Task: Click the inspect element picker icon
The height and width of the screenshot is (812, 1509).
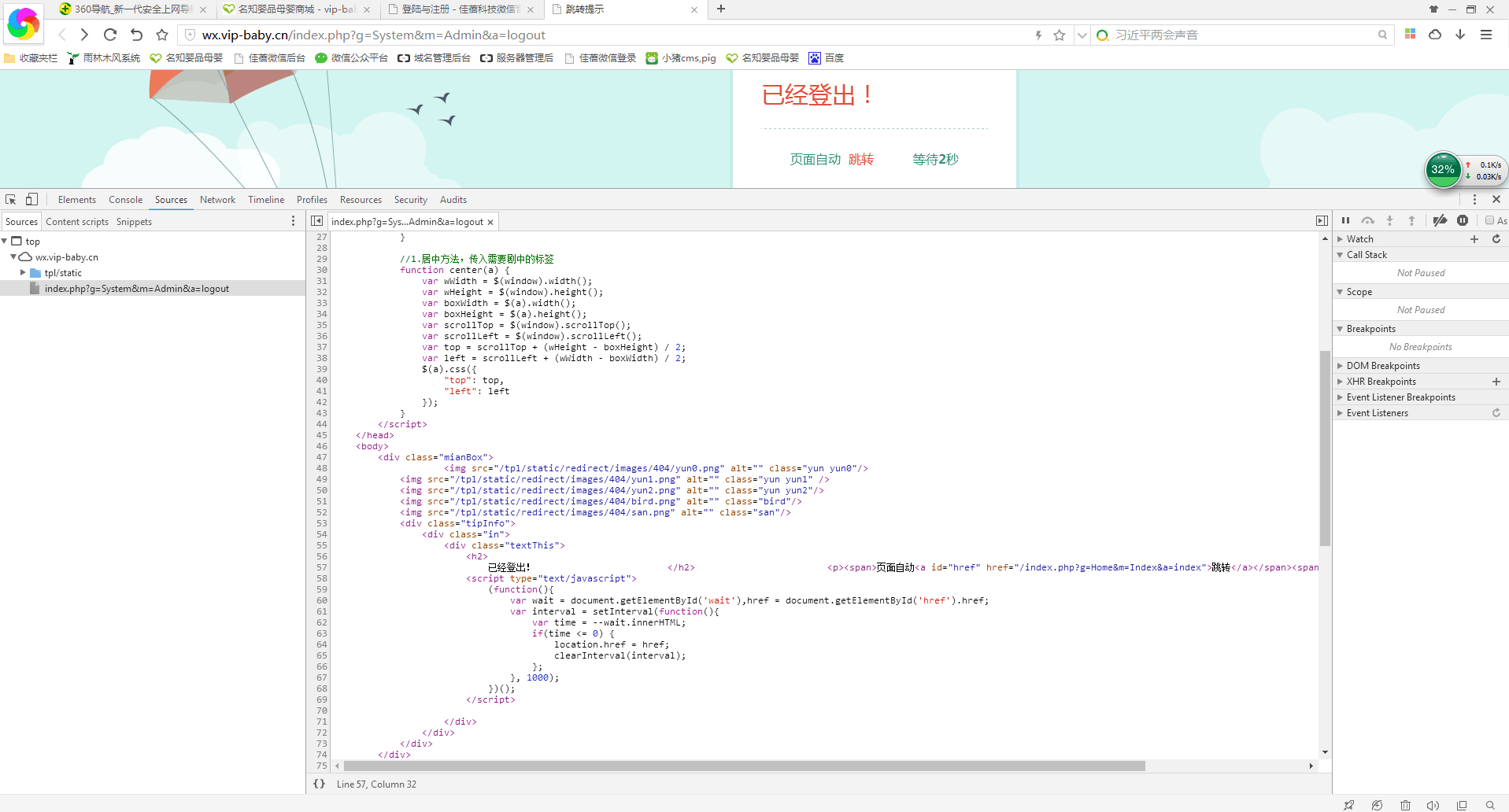Action: (10, 200)
